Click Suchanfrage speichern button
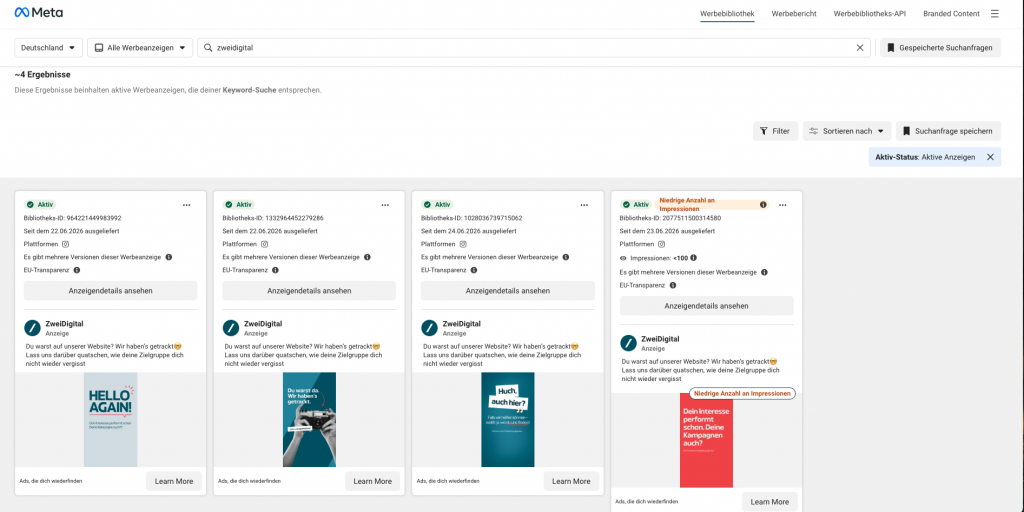 (948, 131)
